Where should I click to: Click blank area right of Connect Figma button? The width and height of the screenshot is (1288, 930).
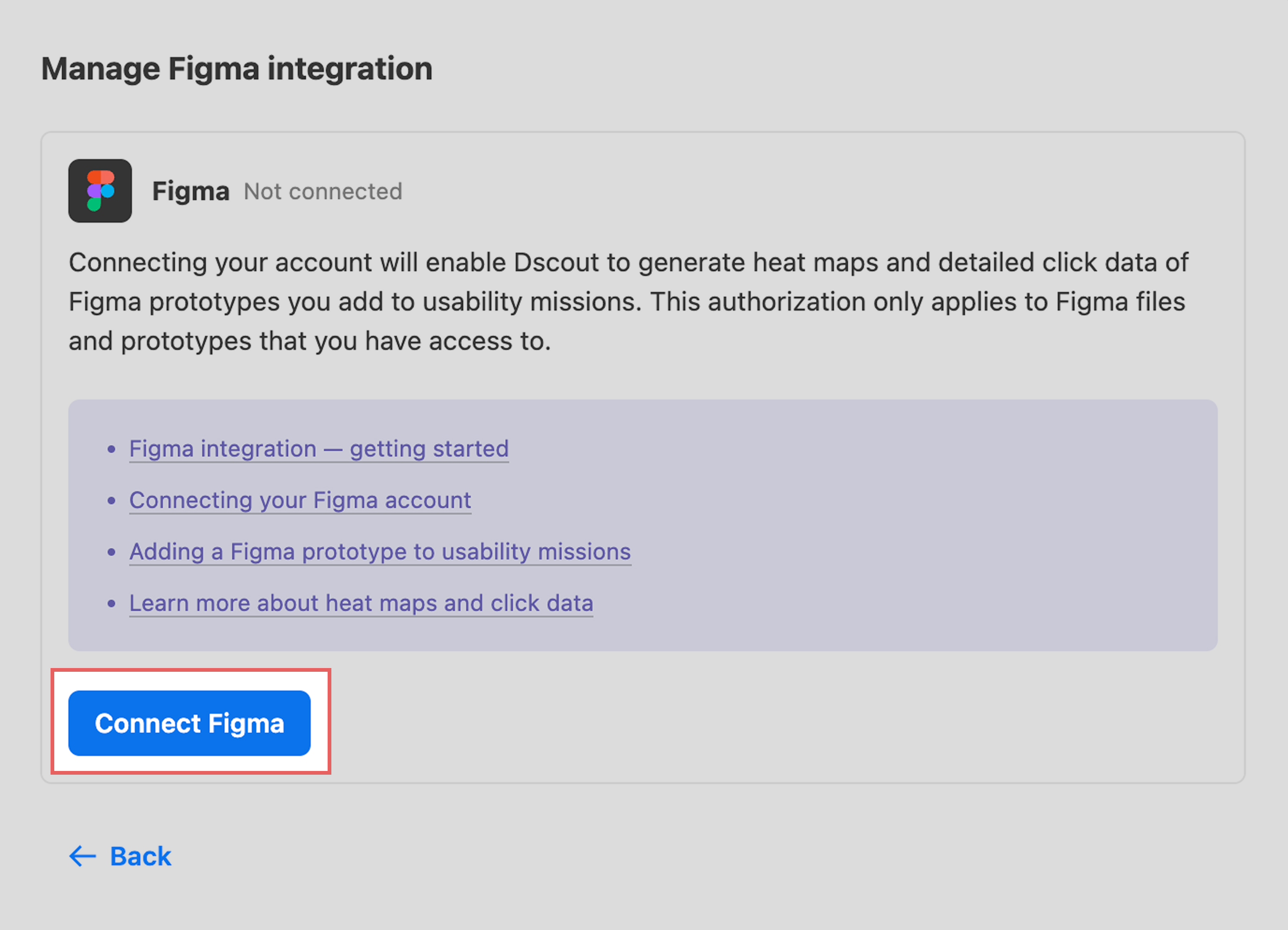[x=738, y=723]
